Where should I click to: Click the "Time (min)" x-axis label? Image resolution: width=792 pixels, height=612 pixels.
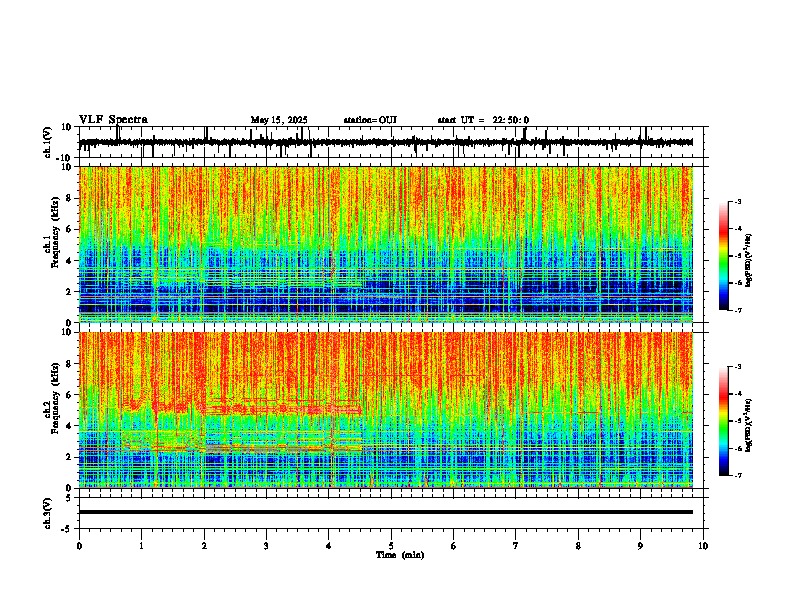point(400,555)
